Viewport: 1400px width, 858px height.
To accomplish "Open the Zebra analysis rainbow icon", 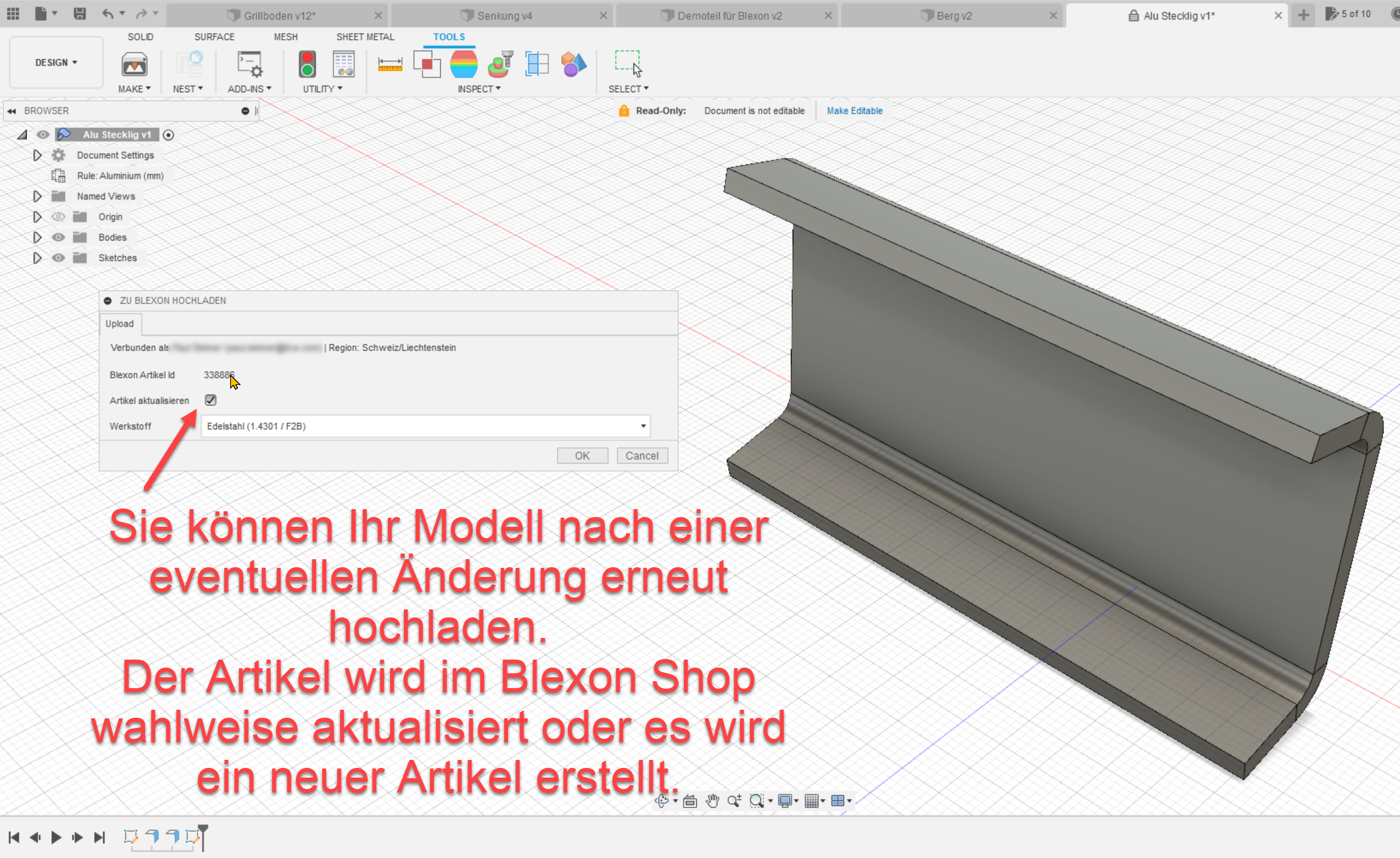I will tap(463, 64).
